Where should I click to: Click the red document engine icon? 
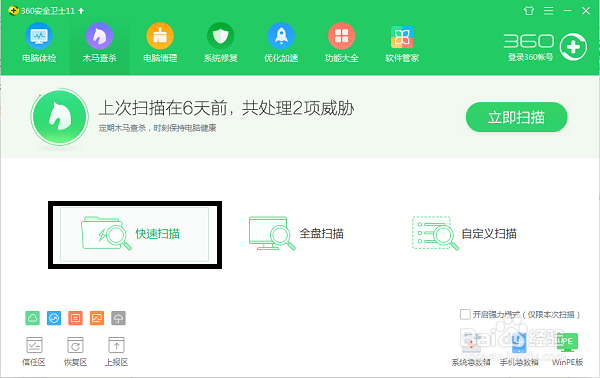[75, 318]
